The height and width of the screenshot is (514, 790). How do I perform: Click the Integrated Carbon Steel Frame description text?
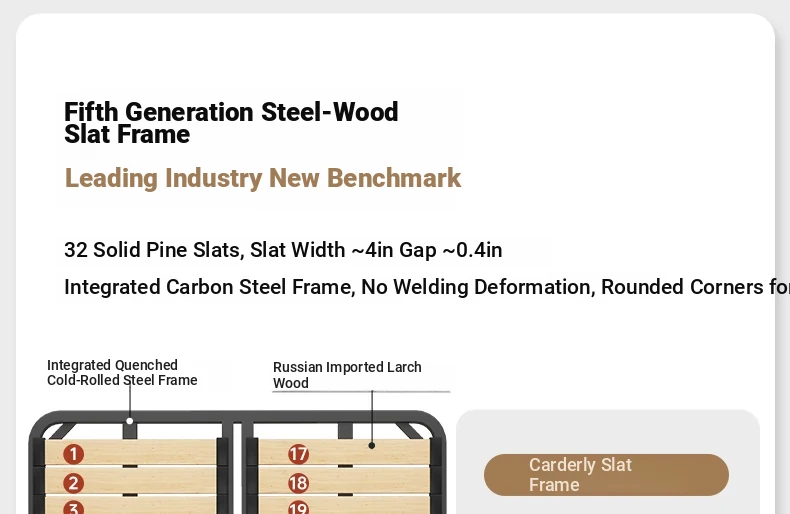pyautogui.click(x=427, y=287)
